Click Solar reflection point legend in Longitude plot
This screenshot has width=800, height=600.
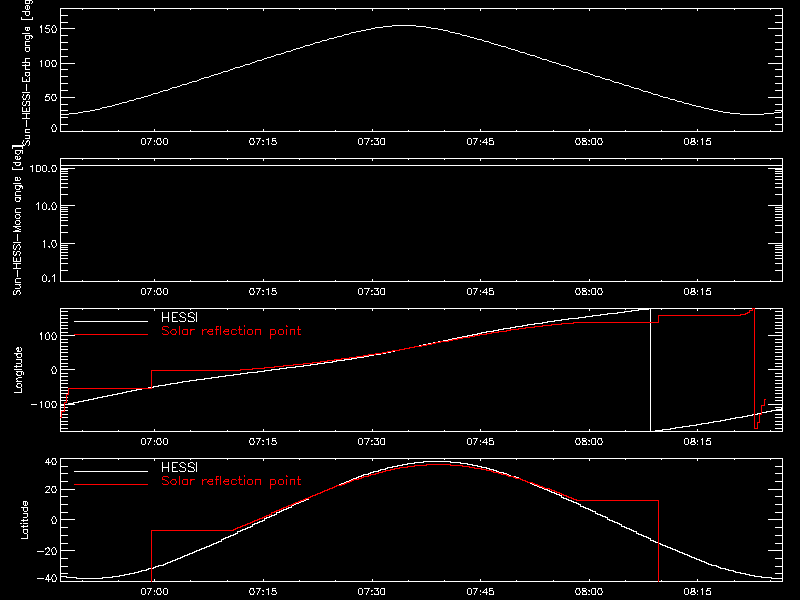231,331
